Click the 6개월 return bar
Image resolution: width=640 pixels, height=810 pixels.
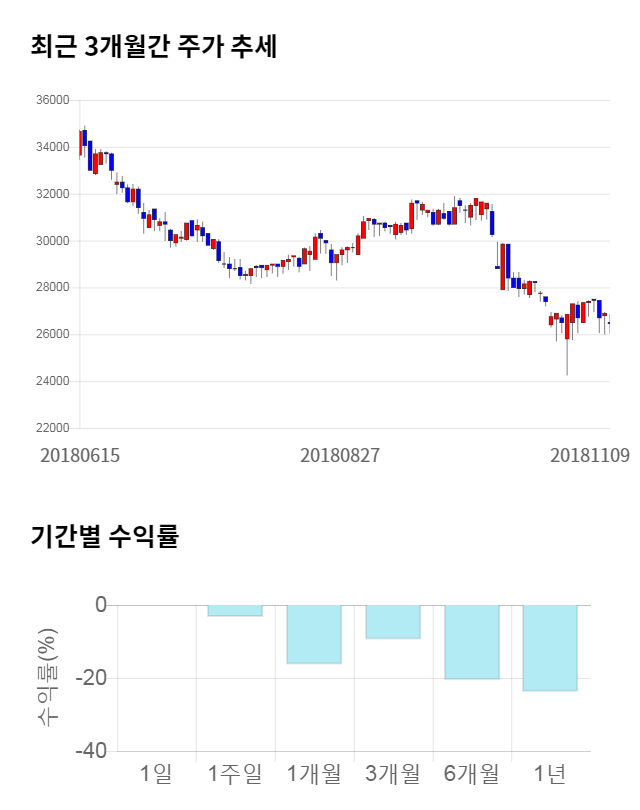[x=472, y=642]
